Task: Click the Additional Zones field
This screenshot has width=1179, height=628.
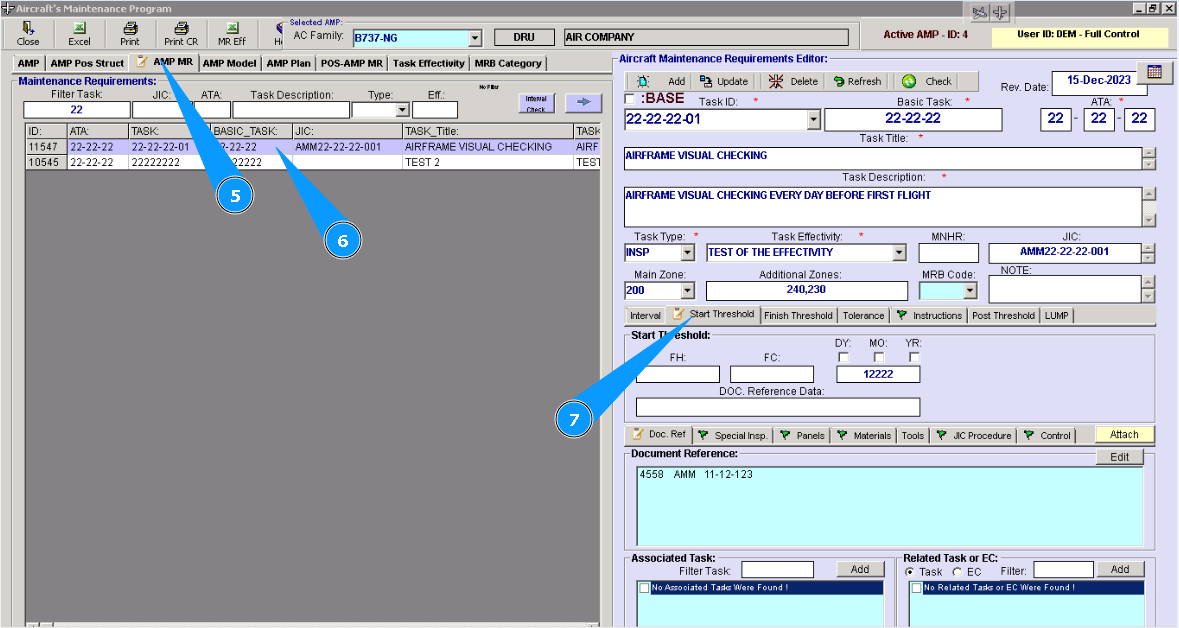Action: pyautogui.click(x=807, y=290)
